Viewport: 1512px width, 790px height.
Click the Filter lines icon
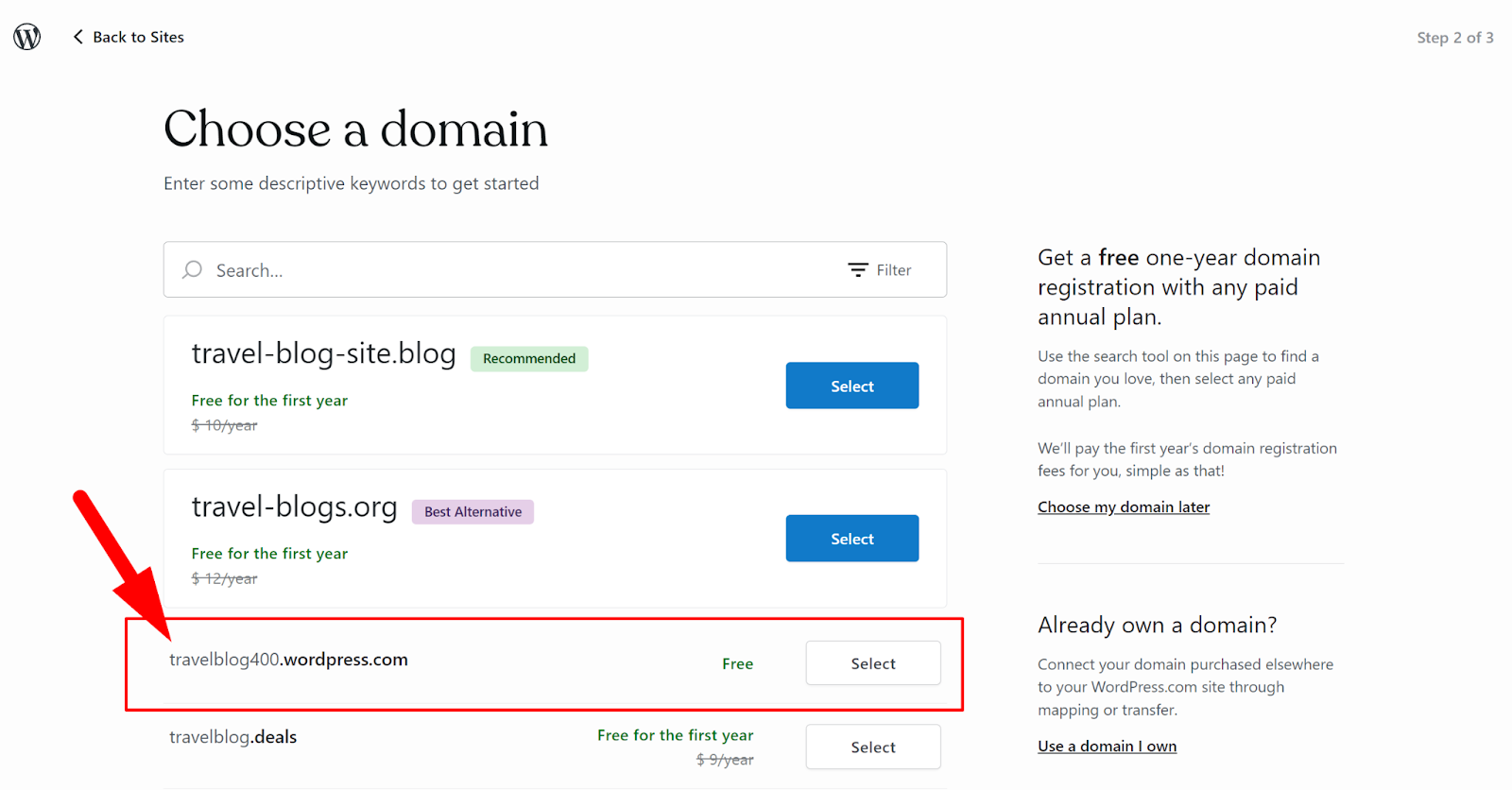pos(858,270)
